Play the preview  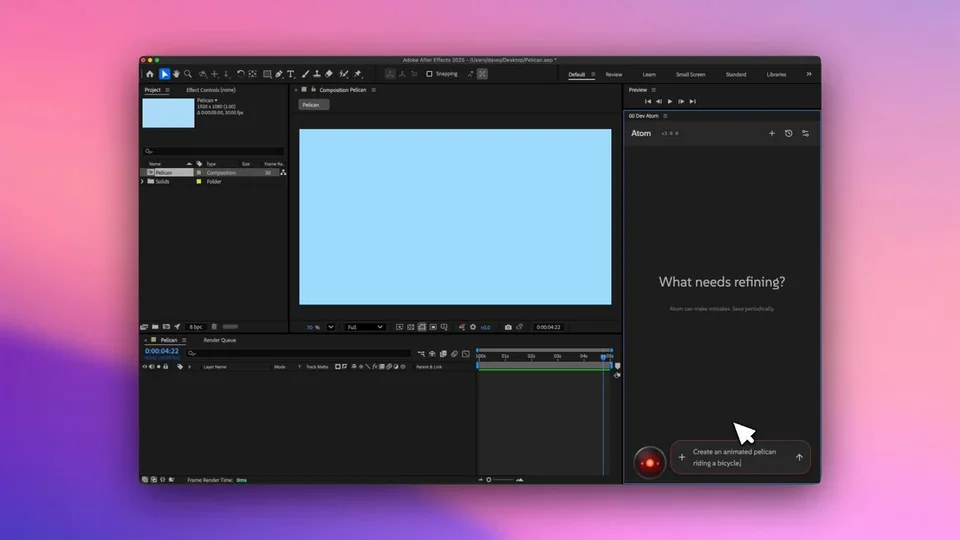pyautogui.click(x=670, y=102)
